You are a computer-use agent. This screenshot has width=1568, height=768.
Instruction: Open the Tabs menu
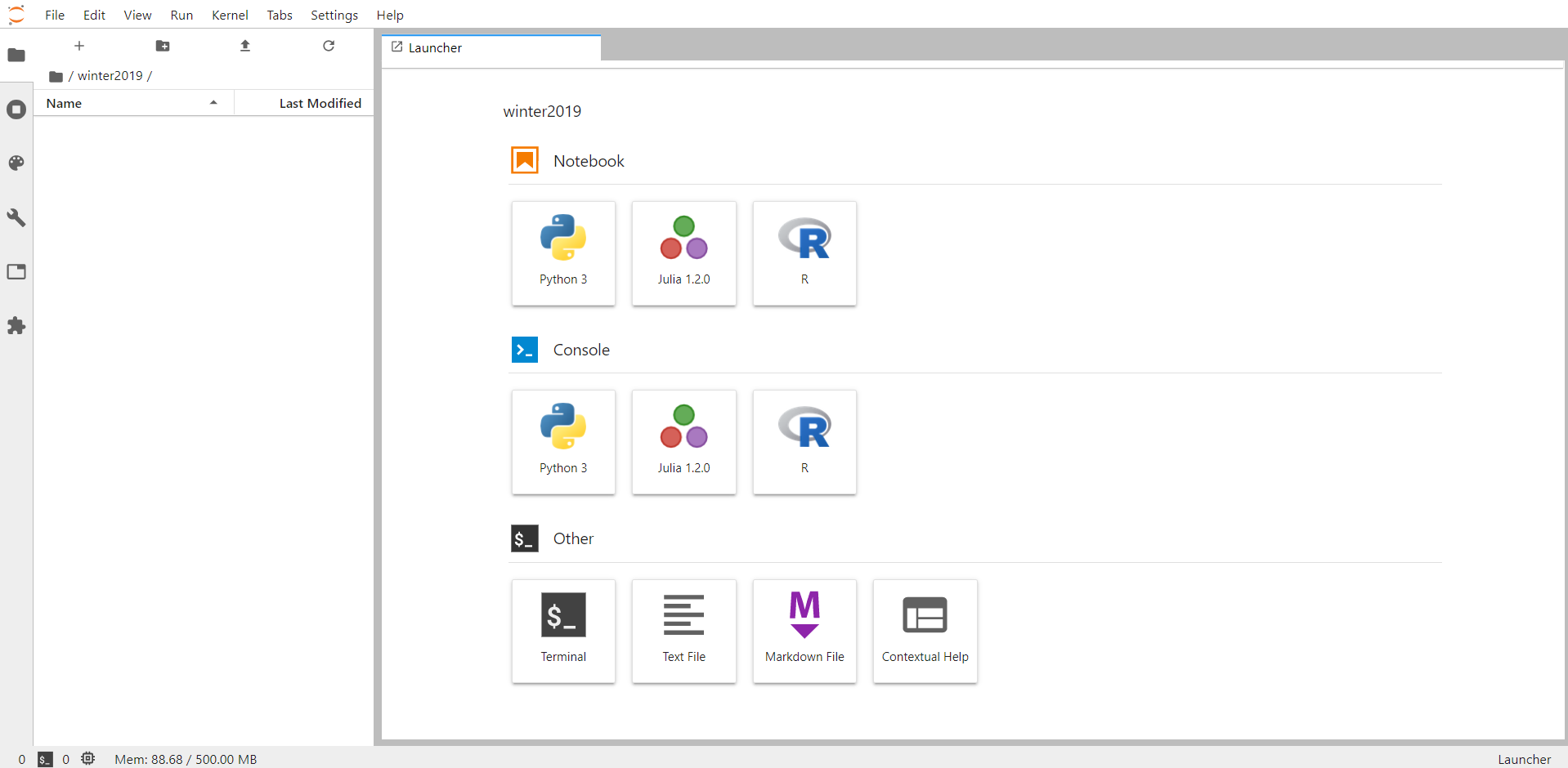point(280,15)
